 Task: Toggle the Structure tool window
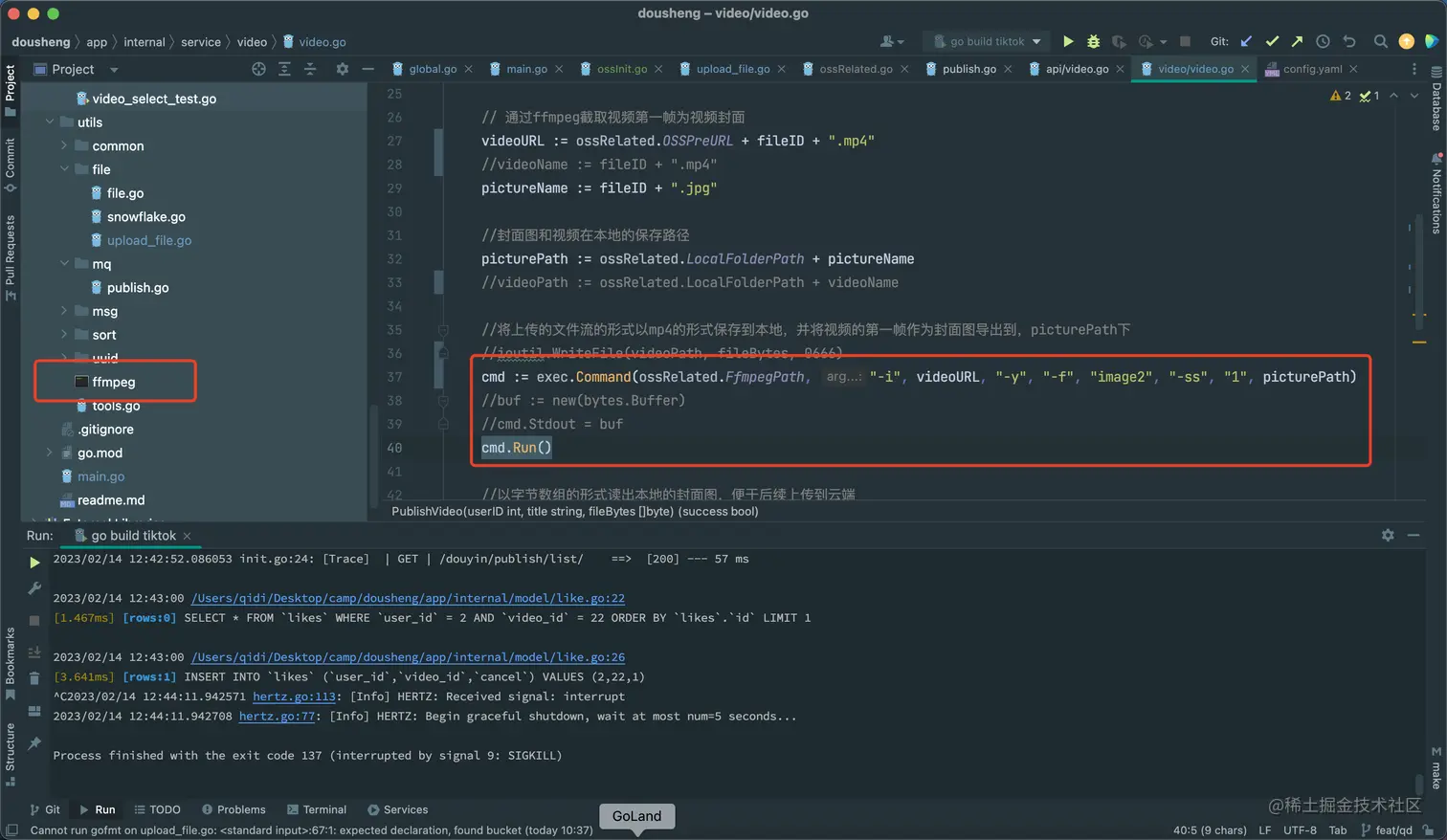tap(11, 754)
